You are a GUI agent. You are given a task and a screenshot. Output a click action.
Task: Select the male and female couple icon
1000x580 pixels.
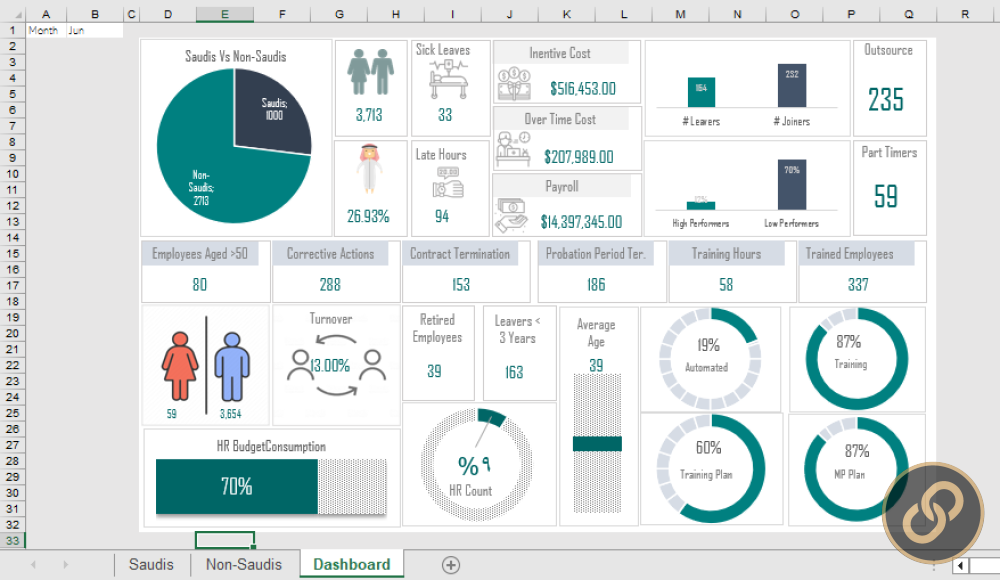pos(371,71)
